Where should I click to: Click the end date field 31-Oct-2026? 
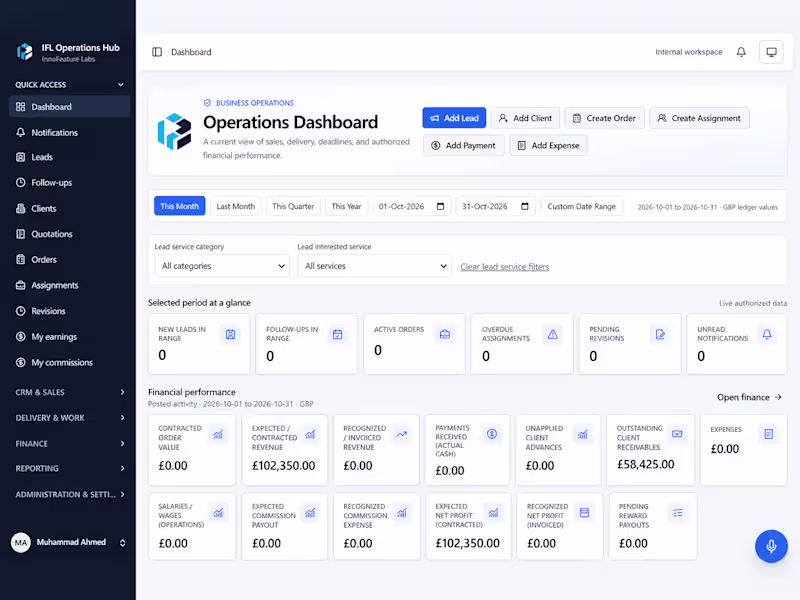point(495,206)
